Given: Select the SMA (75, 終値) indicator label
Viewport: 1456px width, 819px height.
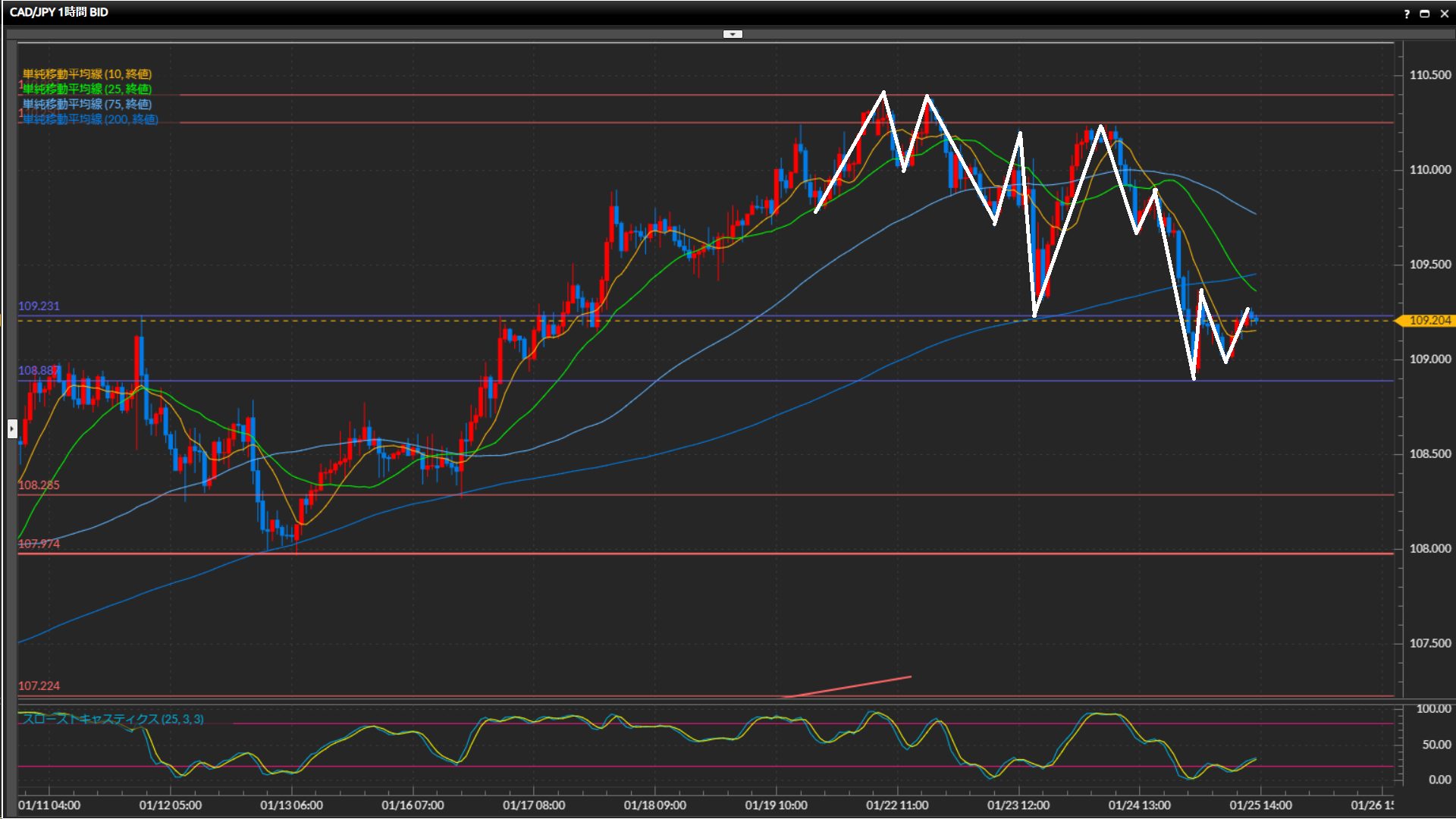Looking at the screenshot, I should 87,104.
